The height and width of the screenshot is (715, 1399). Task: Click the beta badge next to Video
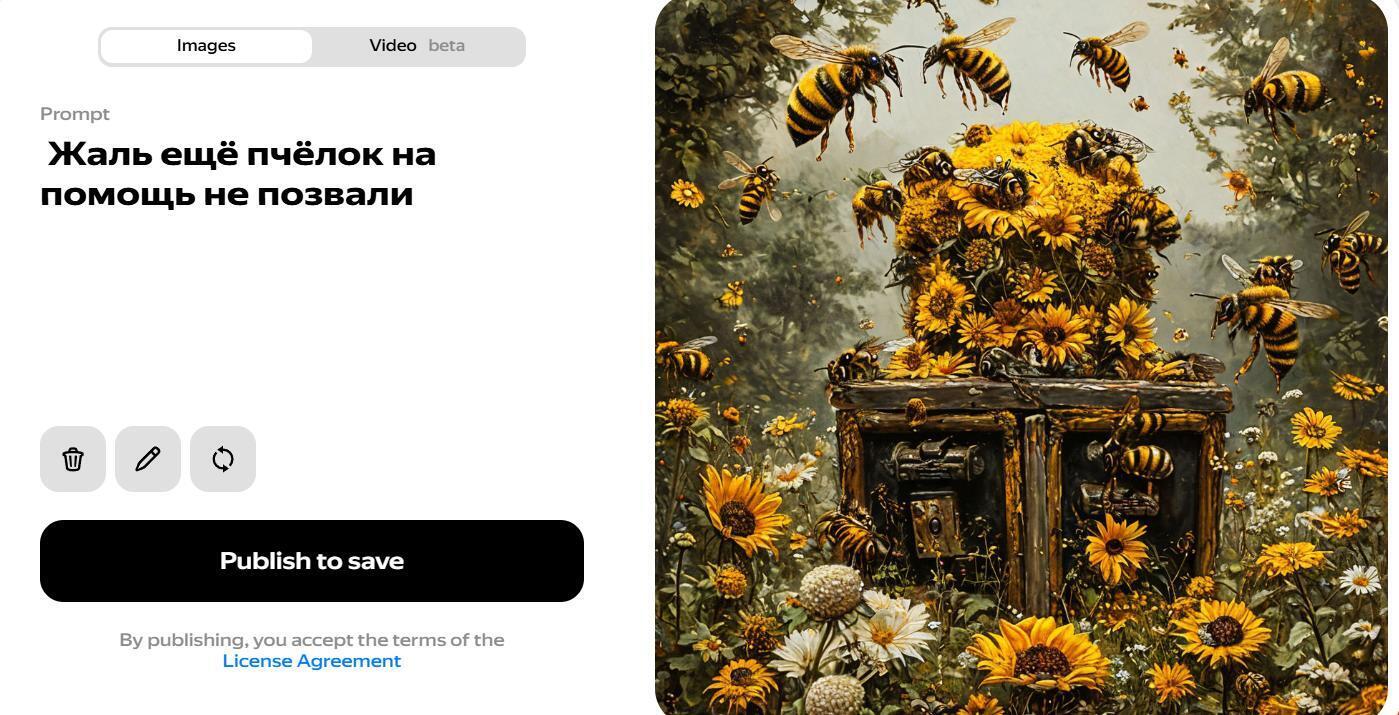coord(446,46)
